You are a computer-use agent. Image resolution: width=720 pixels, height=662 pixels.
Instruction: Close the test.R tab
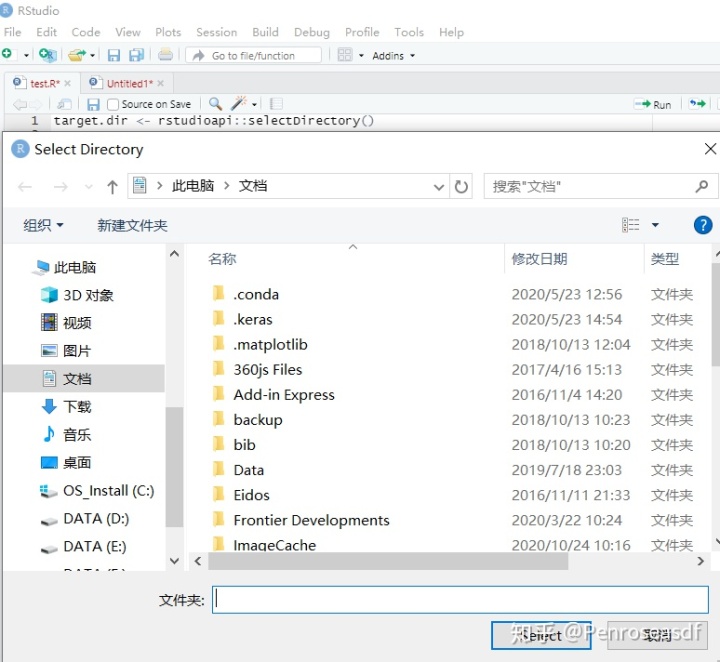pyautogui.click(x=68, y=83)
